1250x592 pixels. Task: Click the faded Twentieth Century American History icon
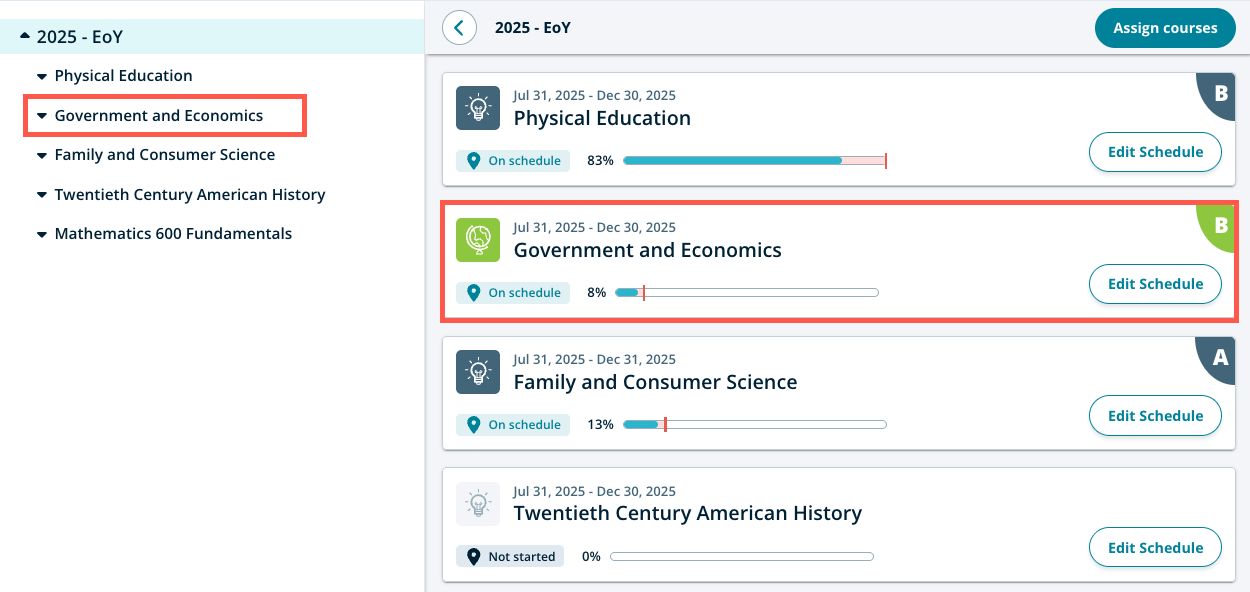click(x=478, y=503)
